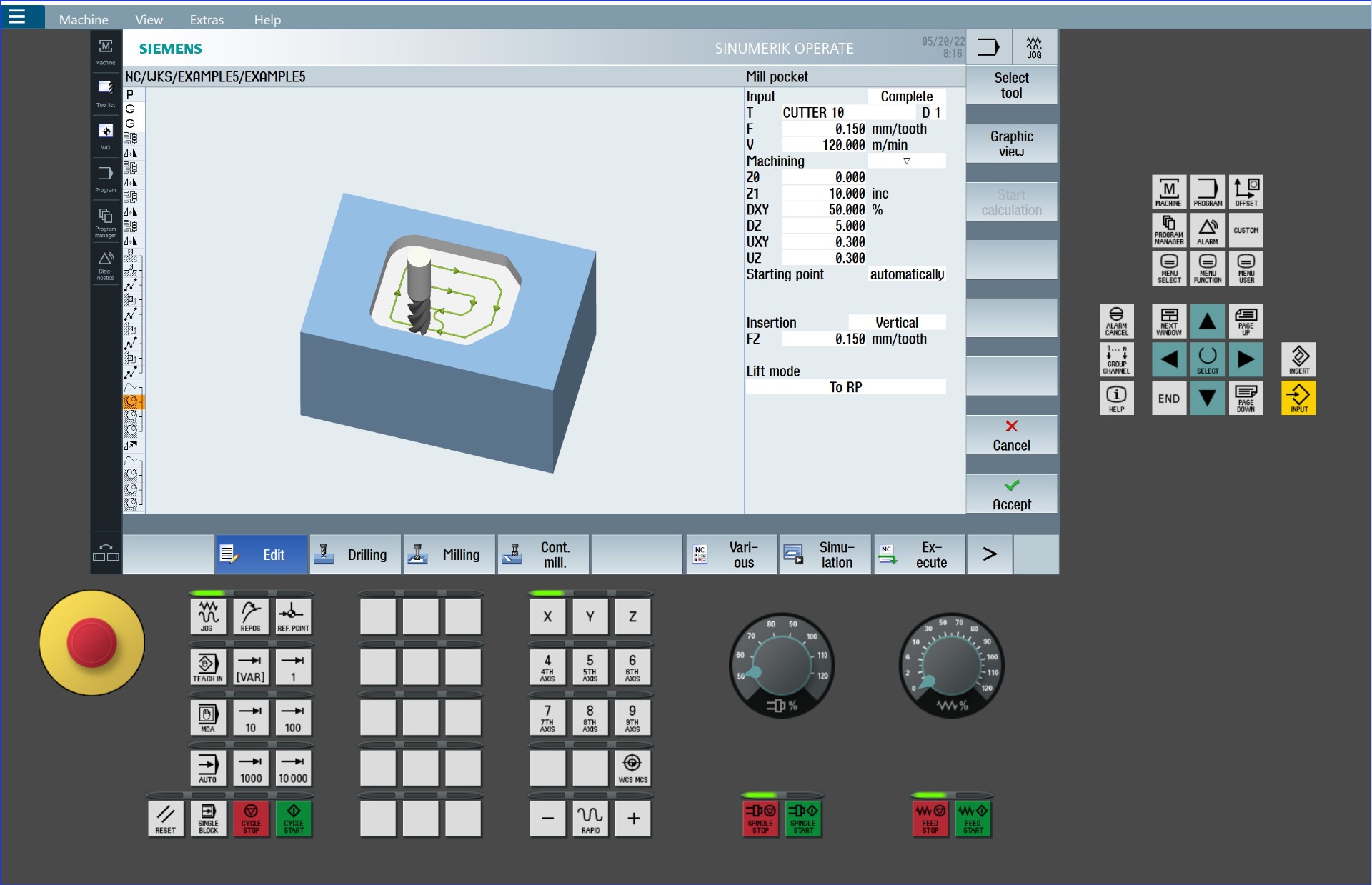Toggle RAPID traverse override key
Image resolution: width=1372 pixels, height=885 pixels.
click(590, 818)
